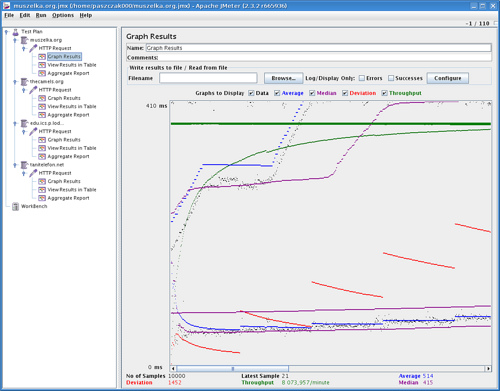Click the Browse... button
Image resolution: width=500 pixels, height=391 pixels.
[x=283, y=78]
